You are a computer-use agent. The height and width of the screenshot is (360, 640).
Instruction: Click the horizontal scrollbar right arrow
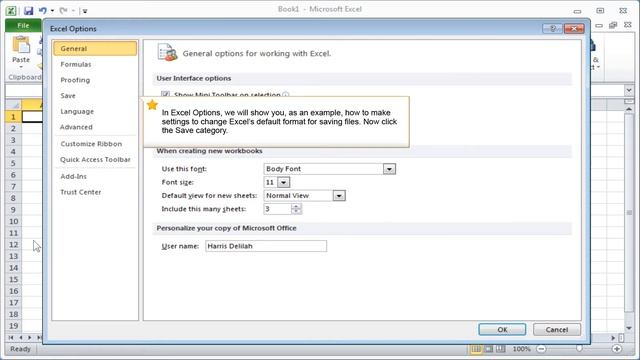click(613, 338)
